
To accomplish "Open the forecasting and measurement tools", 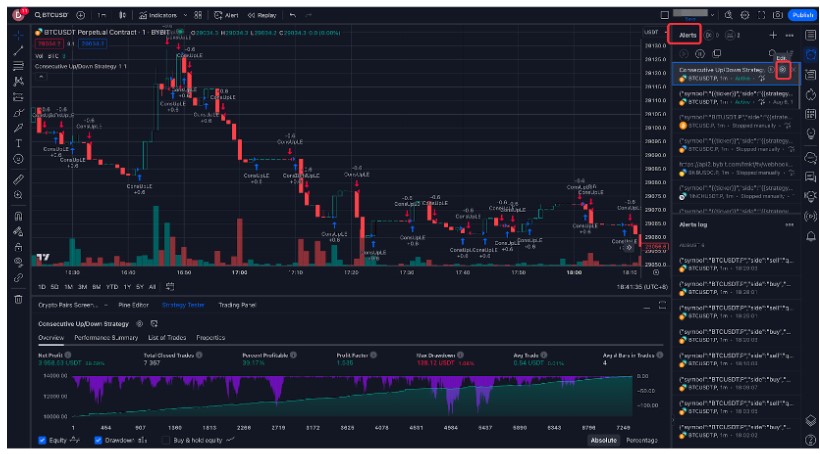I will point(18,97).
